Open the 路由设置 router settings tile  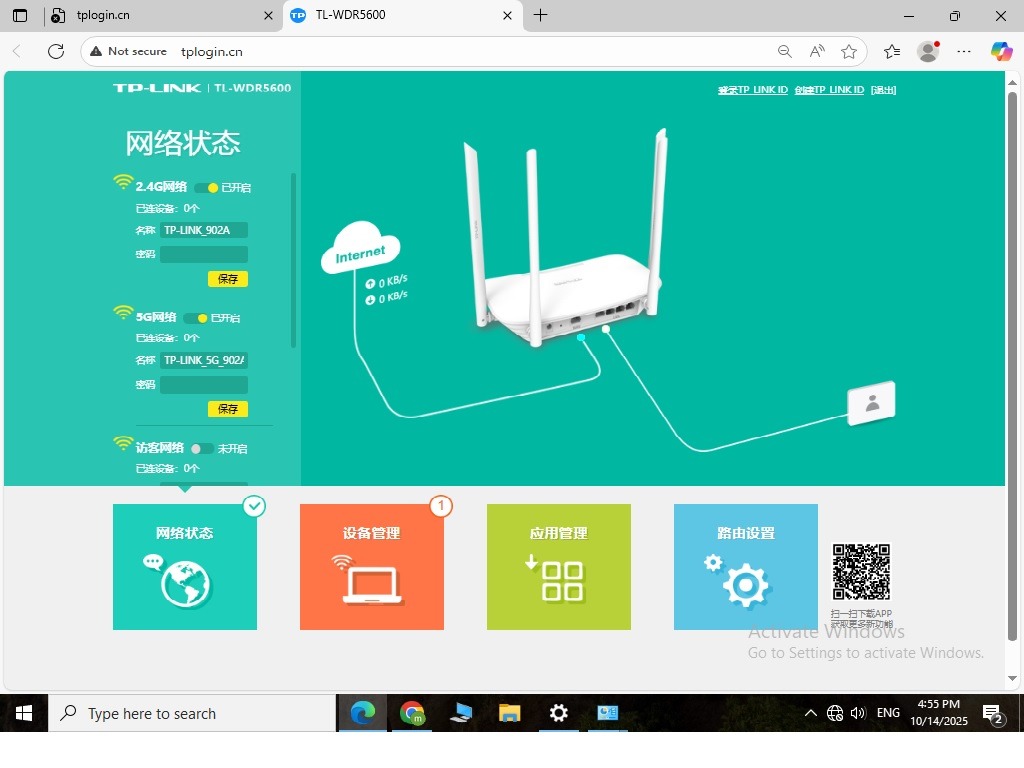click(746, 567)
